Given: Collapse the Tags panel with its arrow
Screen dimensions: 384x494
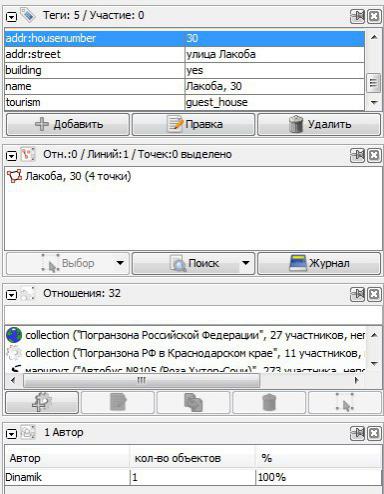Looking at the screenshot, I should (x=12, y=17).
